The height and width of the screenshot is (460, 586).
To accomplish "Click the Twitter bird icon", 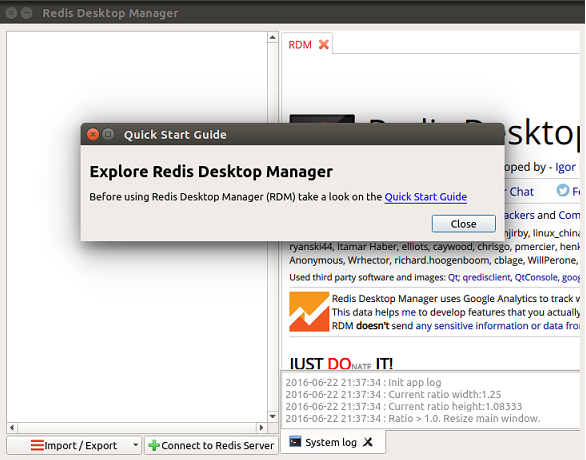I will (x=562, y=190).
